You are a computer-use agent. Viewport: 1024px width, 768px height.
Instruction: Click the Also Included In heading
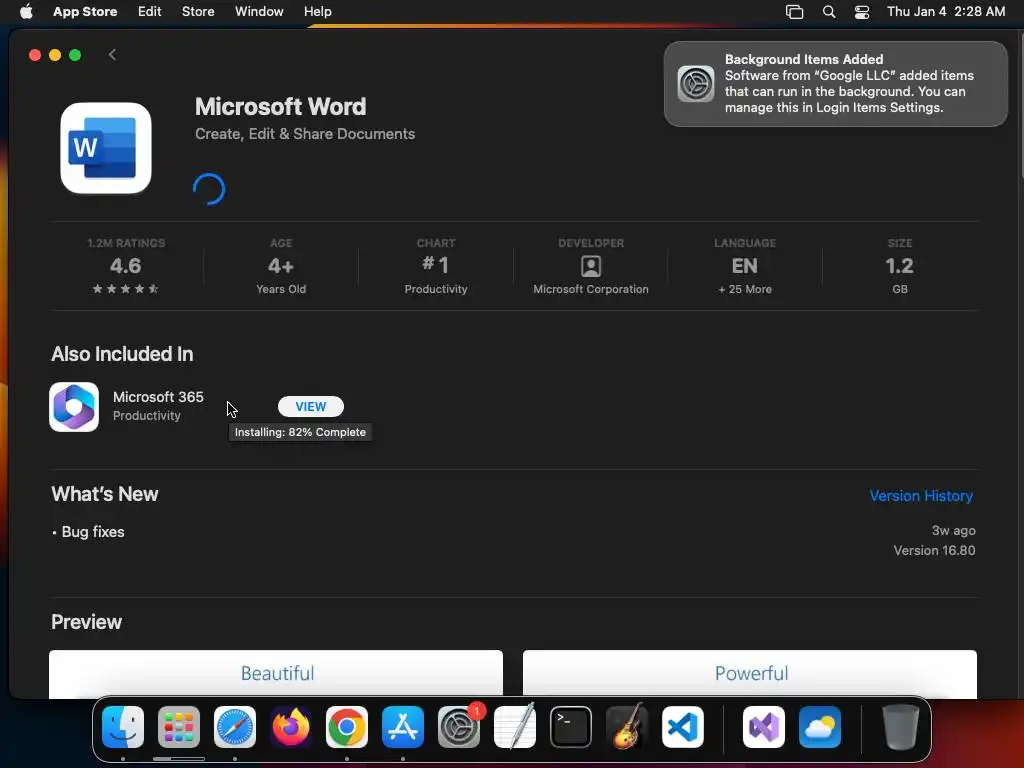tap(122, 354)
